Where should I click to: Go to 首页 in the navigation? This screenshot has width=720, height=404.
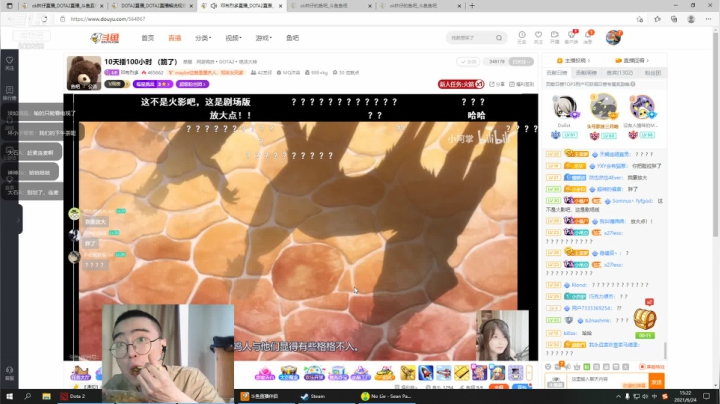[x=148, y=38]
